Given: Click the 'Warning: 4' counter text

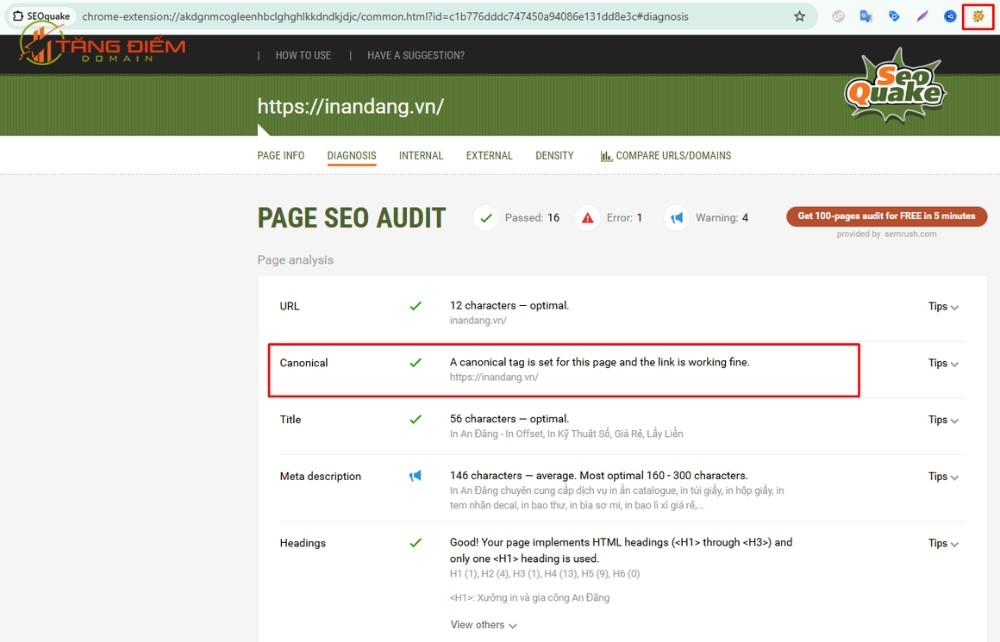Looking at the screenshot, I should 722,218.
